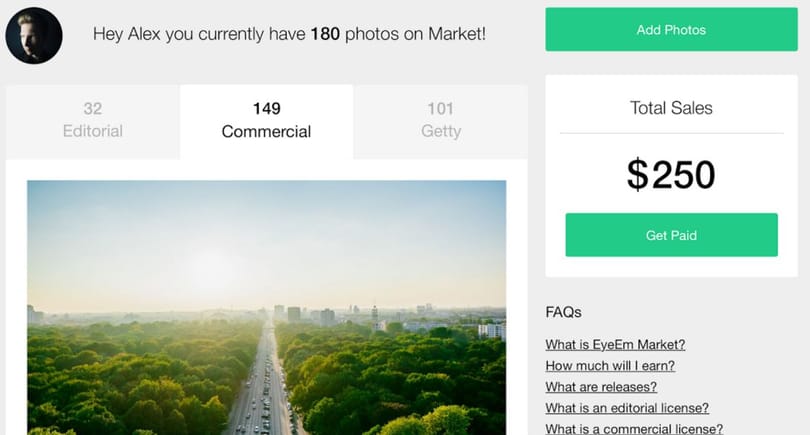The height and width of the screenshot is (435, 810).
Task: Click the Add Photos button
Action: (x=671, y=29)
